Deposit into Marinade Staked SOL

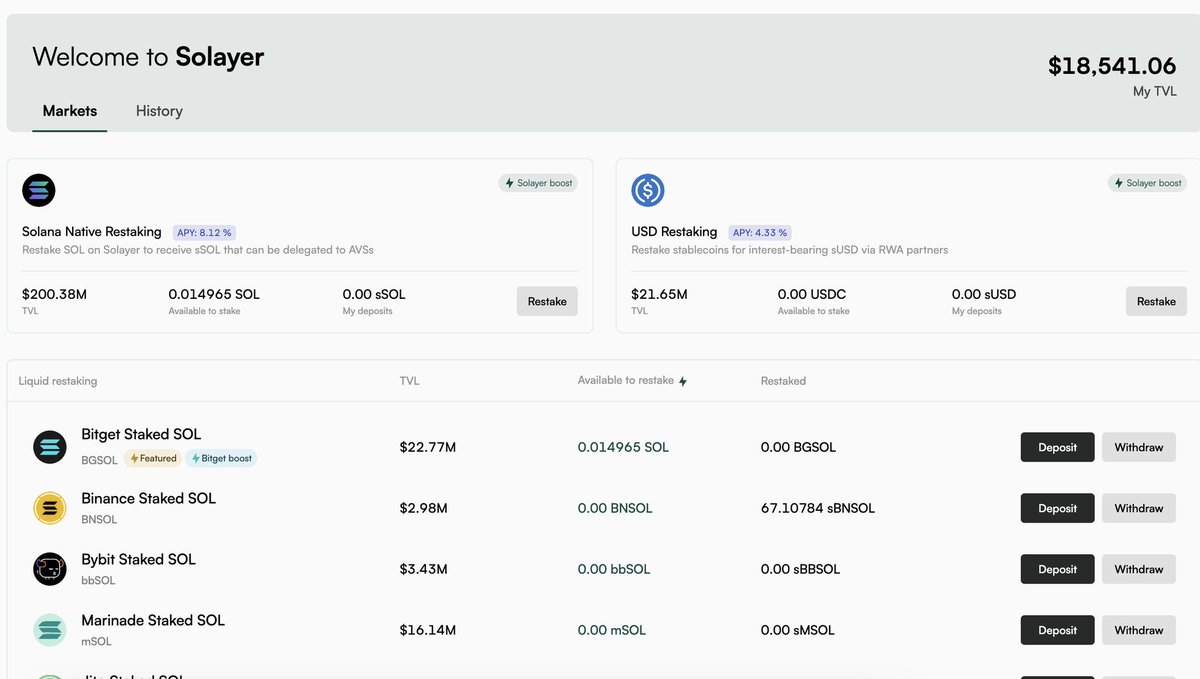[x=1057, y=630]
